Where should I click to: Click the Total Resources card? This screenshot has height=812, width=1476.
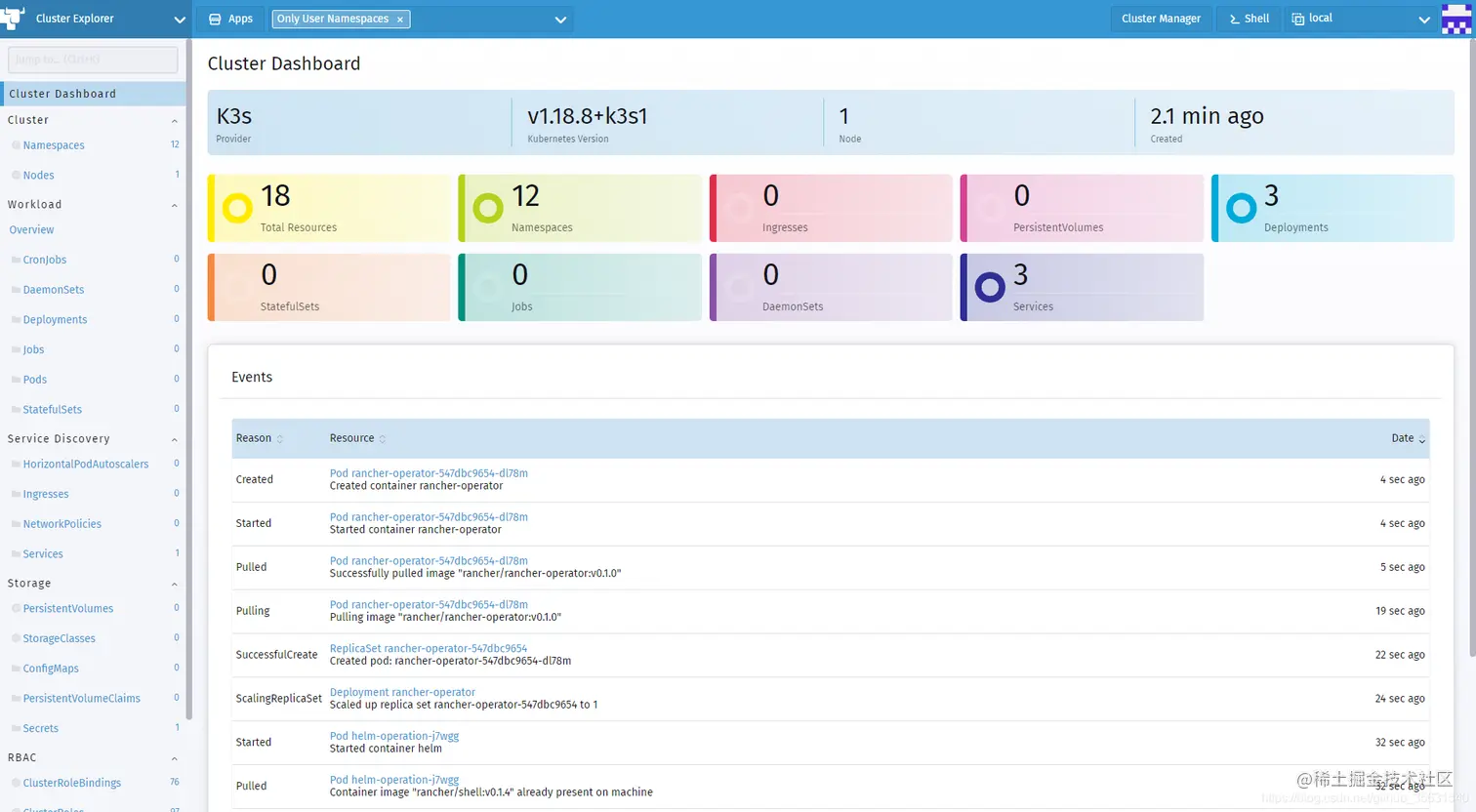pyautogui.click(x=329, y=209)
